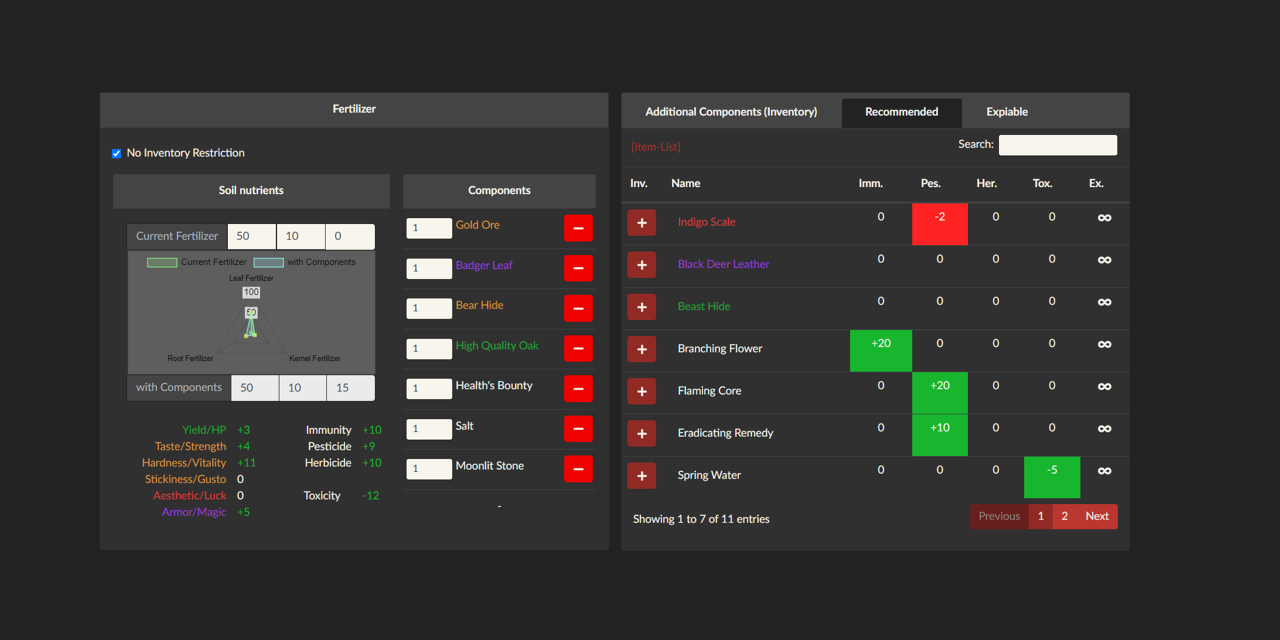Viewport: 1280px width, 640px height.
Task: Remove High Quality Oak with its minus button
Action: pyautogui.click(x=578, y=348)
